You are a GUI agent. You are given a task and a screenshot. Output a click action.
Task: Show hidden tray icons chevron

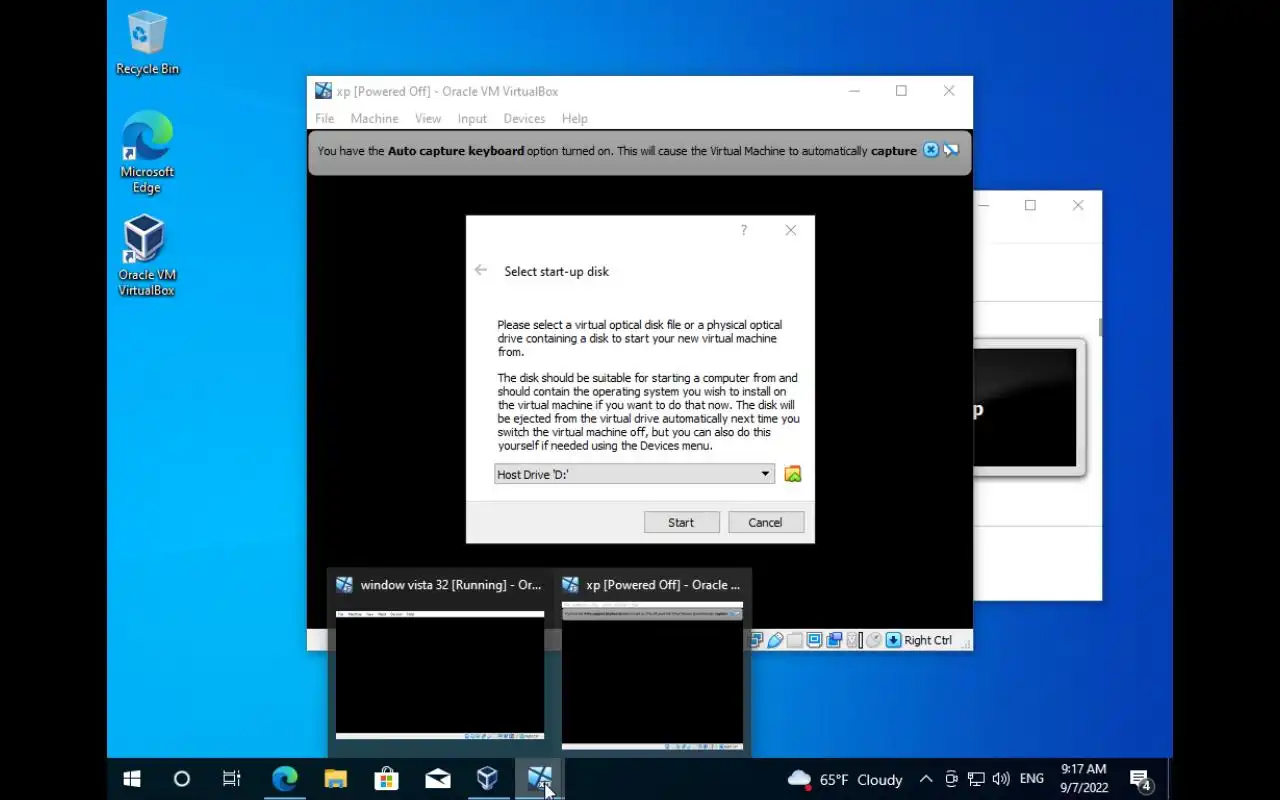click(926, 779)
